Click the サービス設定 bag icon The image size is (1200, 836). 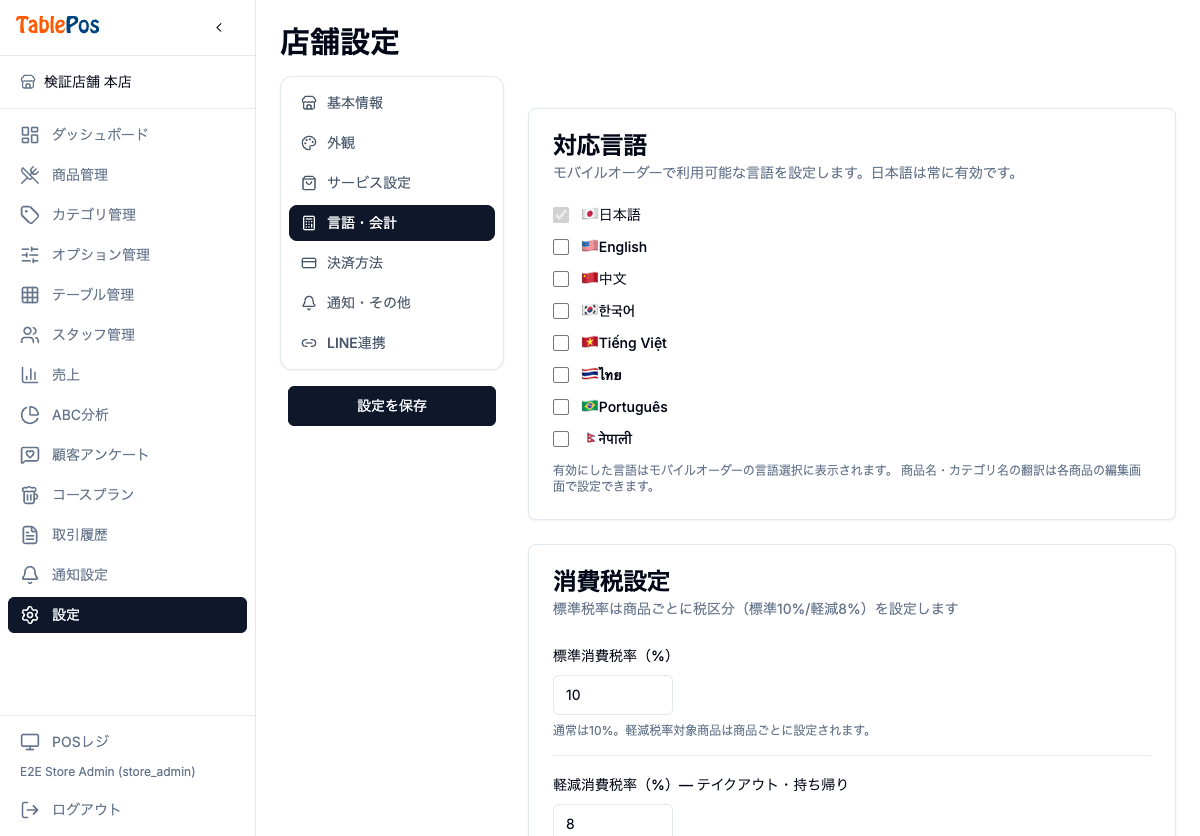[x=309, y=183]
